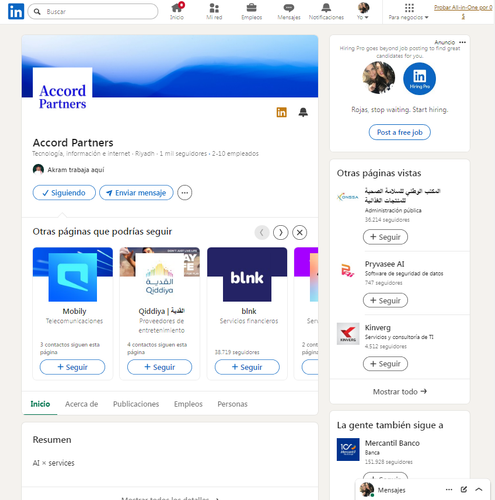Dismiss the suggested pages section
Image resolution: width=495 pixels, height=500 pixels.
[x=300, y=232]
